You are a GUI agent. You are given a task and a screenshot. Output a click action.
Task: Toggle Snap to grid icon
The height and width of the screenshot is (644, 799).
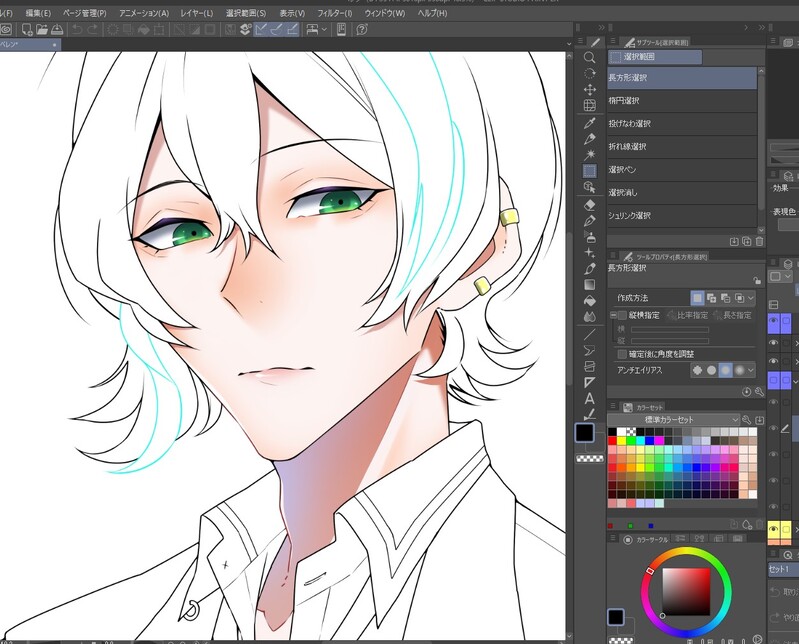click(292, 30)
